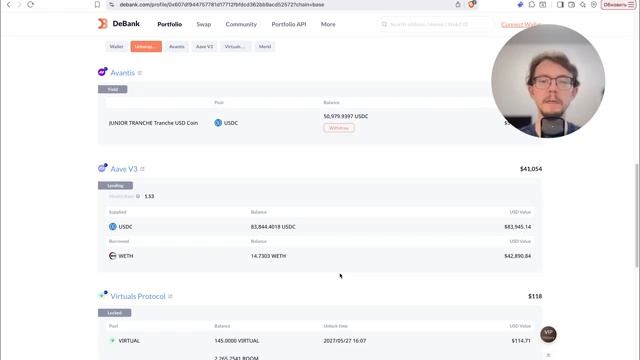The height and width of the screenshot is (360, 640).
Task: Click browser back arrow
Action: [9, 4]
